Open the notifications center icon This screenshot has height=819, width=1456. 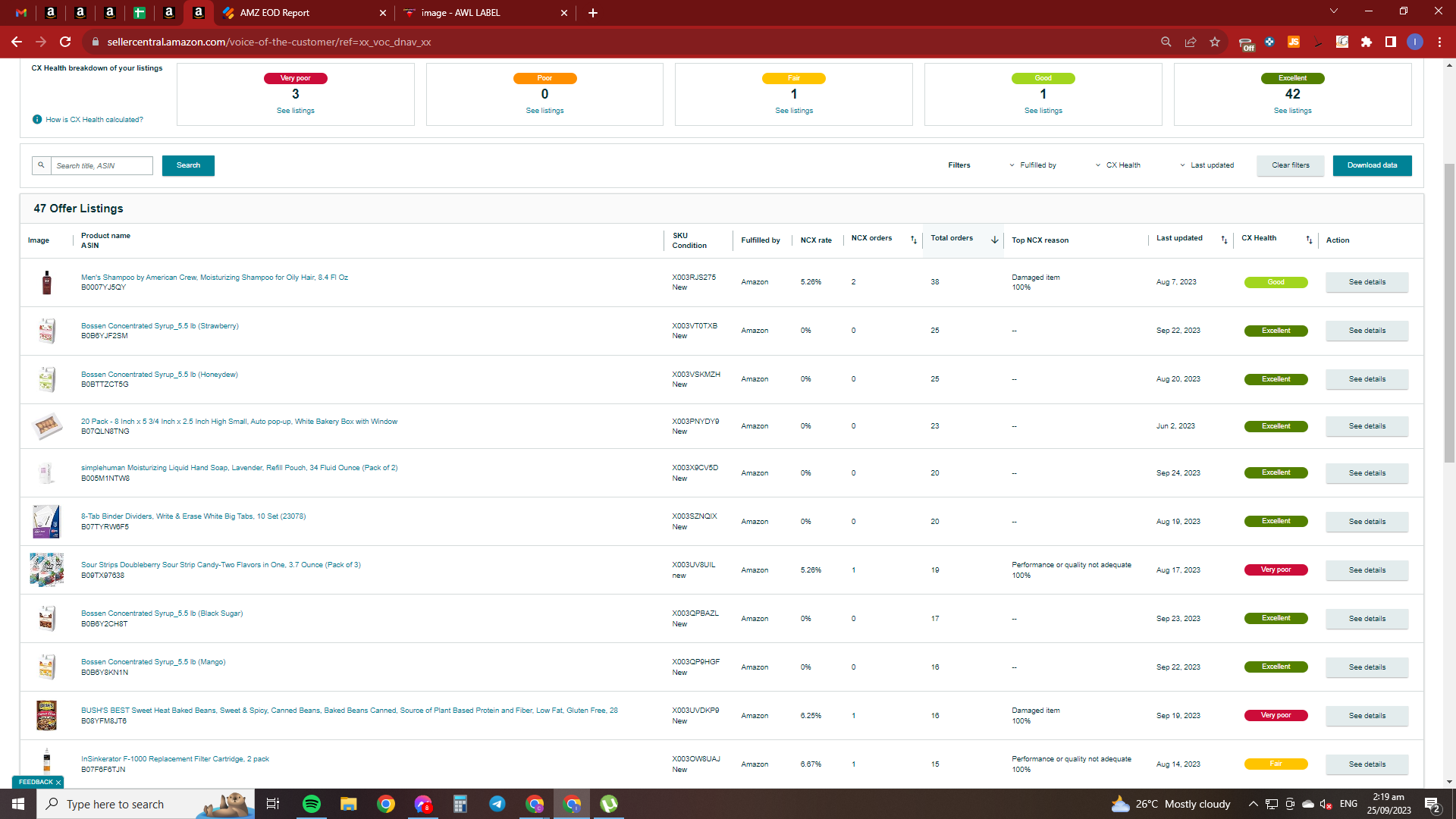1432,804
